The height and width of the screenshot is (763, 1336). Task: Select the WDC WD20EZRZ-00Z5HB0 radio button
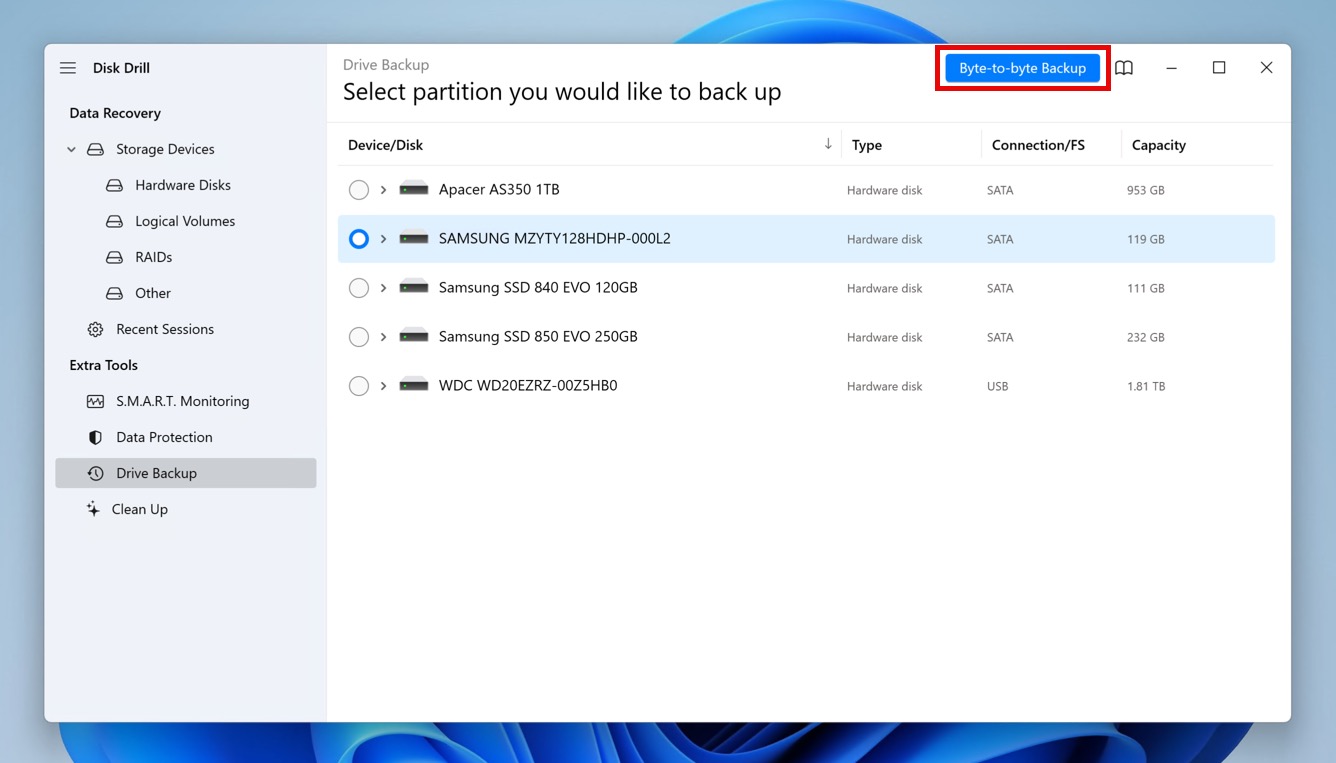tap(359, 386)
